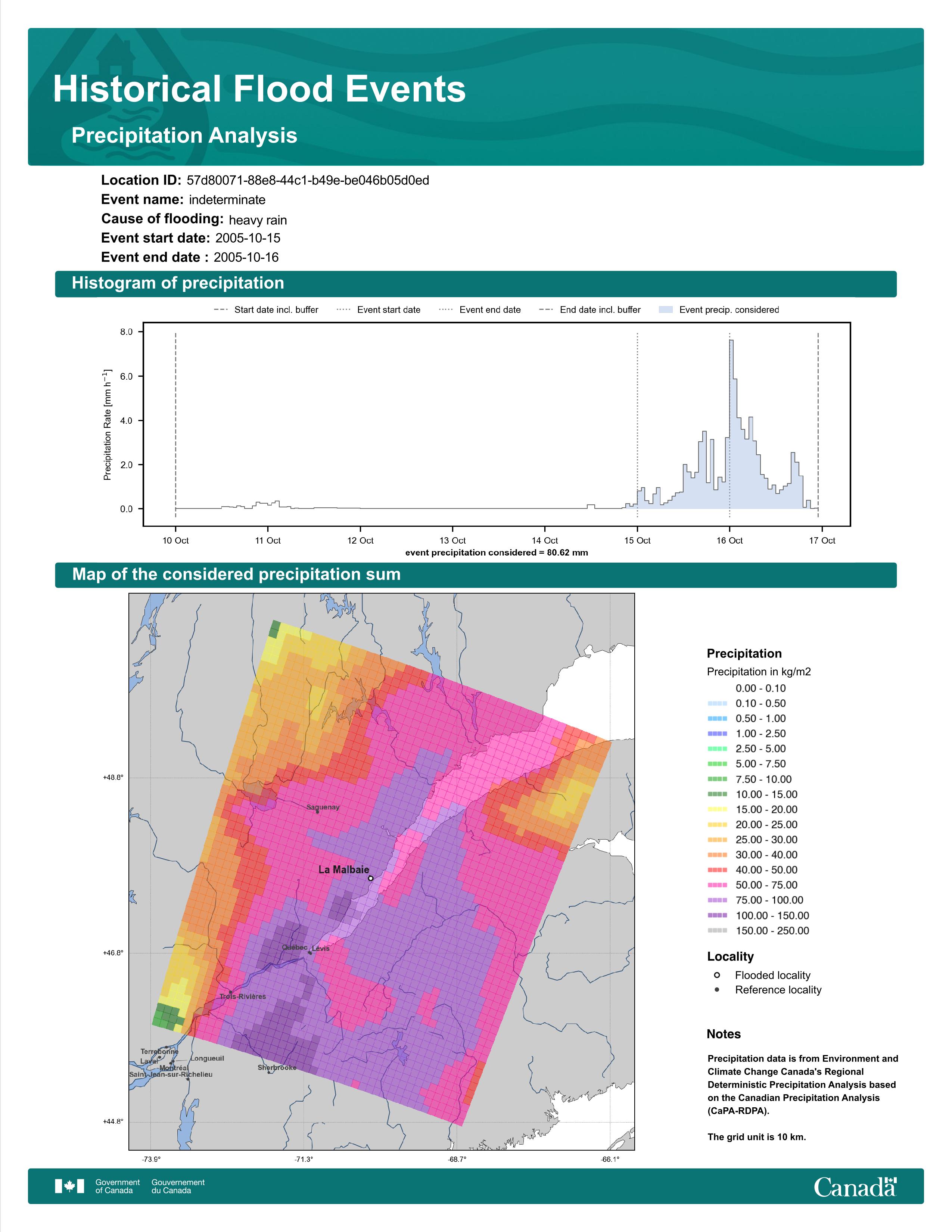Click the Saint-Jean-sur-Richelieu label on map
The height and width of the screenshot is (1232, 952).
coord(171,1074)
